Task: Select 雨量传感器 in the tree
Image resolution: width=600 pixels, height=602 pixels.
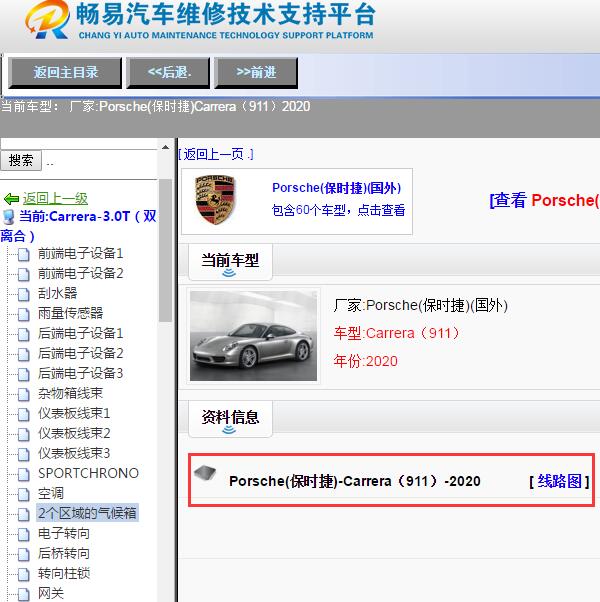Action: [x=71, y=313]
